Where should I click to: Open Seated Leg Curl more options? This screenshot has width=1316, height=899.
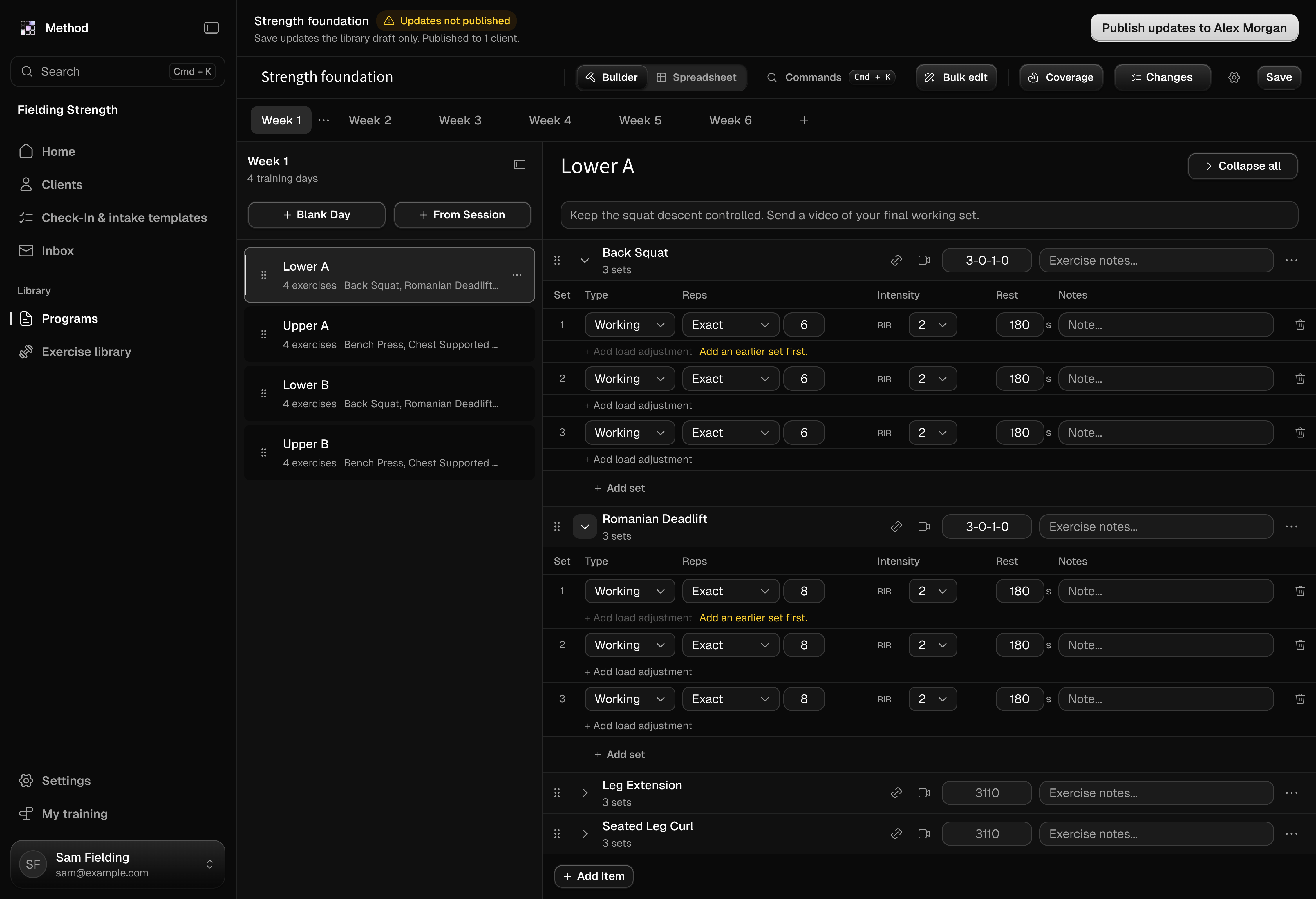tap(1291, 833)
